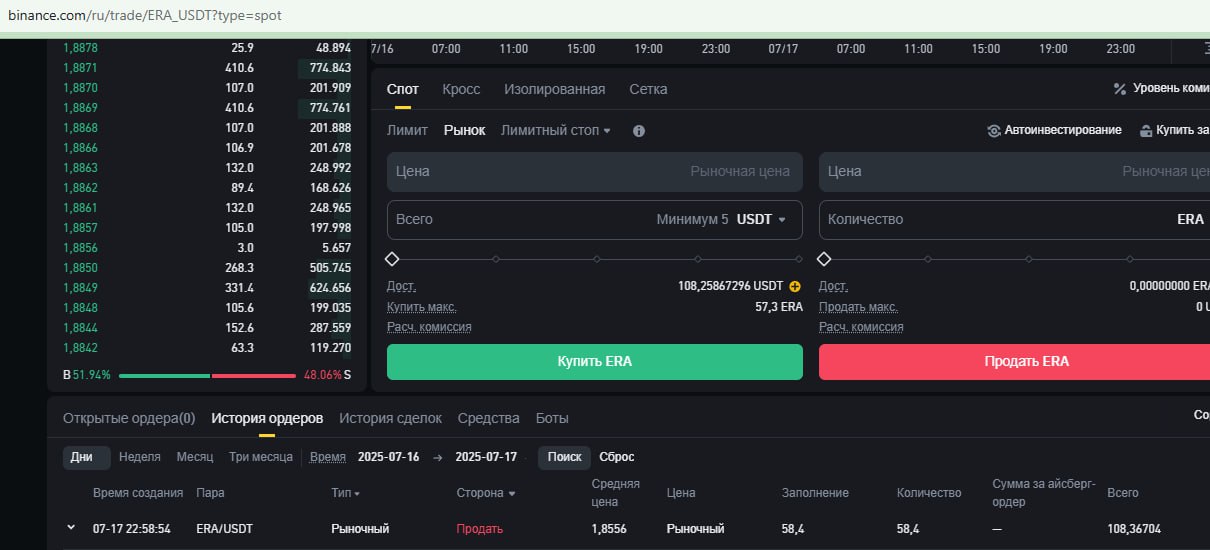The width and height of the screenshot is (1210, 550).
Task: Click the end date 2025-07-17
Action: pos(486,457)
